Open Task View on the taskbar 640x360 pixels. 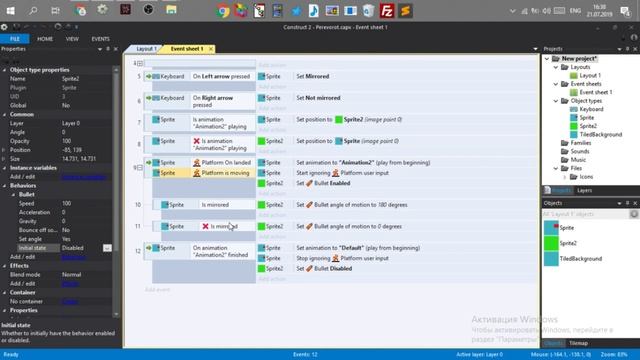point(56,11)
